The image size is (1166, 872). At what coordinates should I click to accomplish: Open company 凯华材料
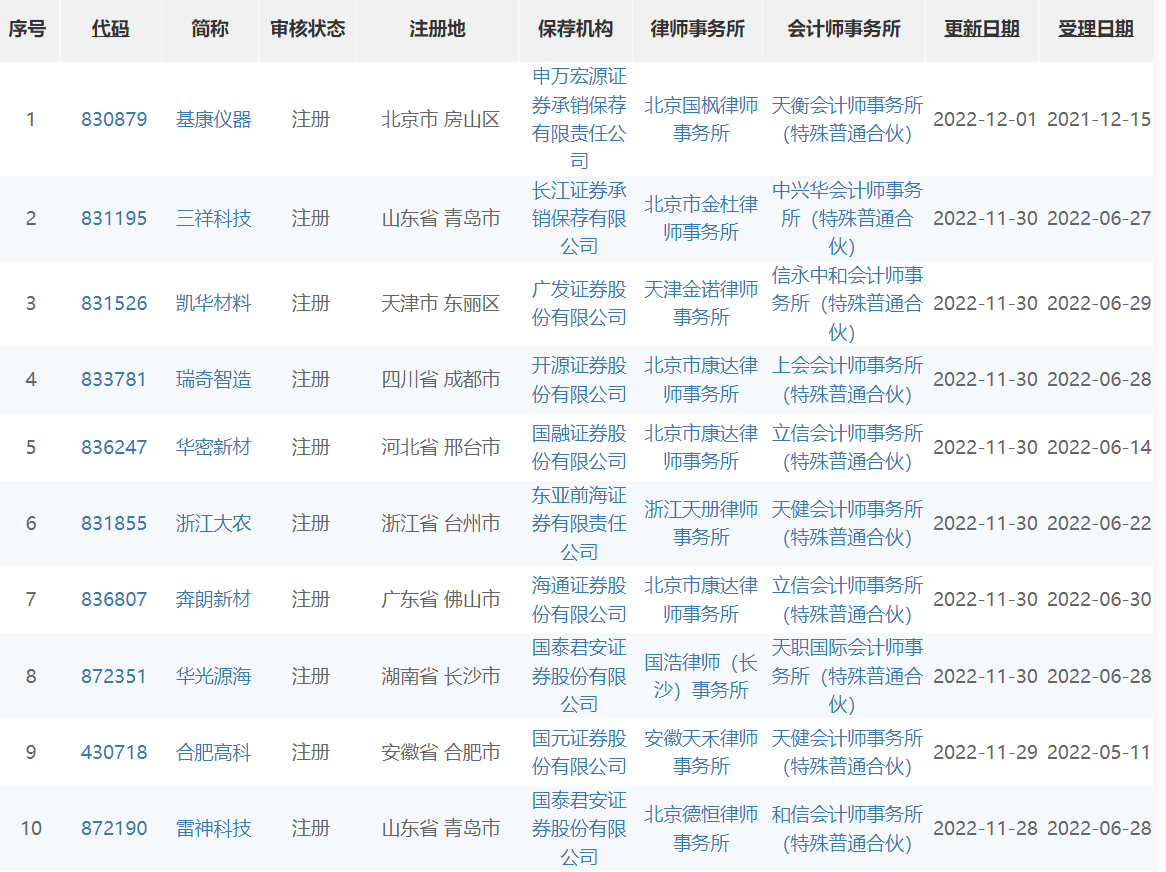[213, 303]
